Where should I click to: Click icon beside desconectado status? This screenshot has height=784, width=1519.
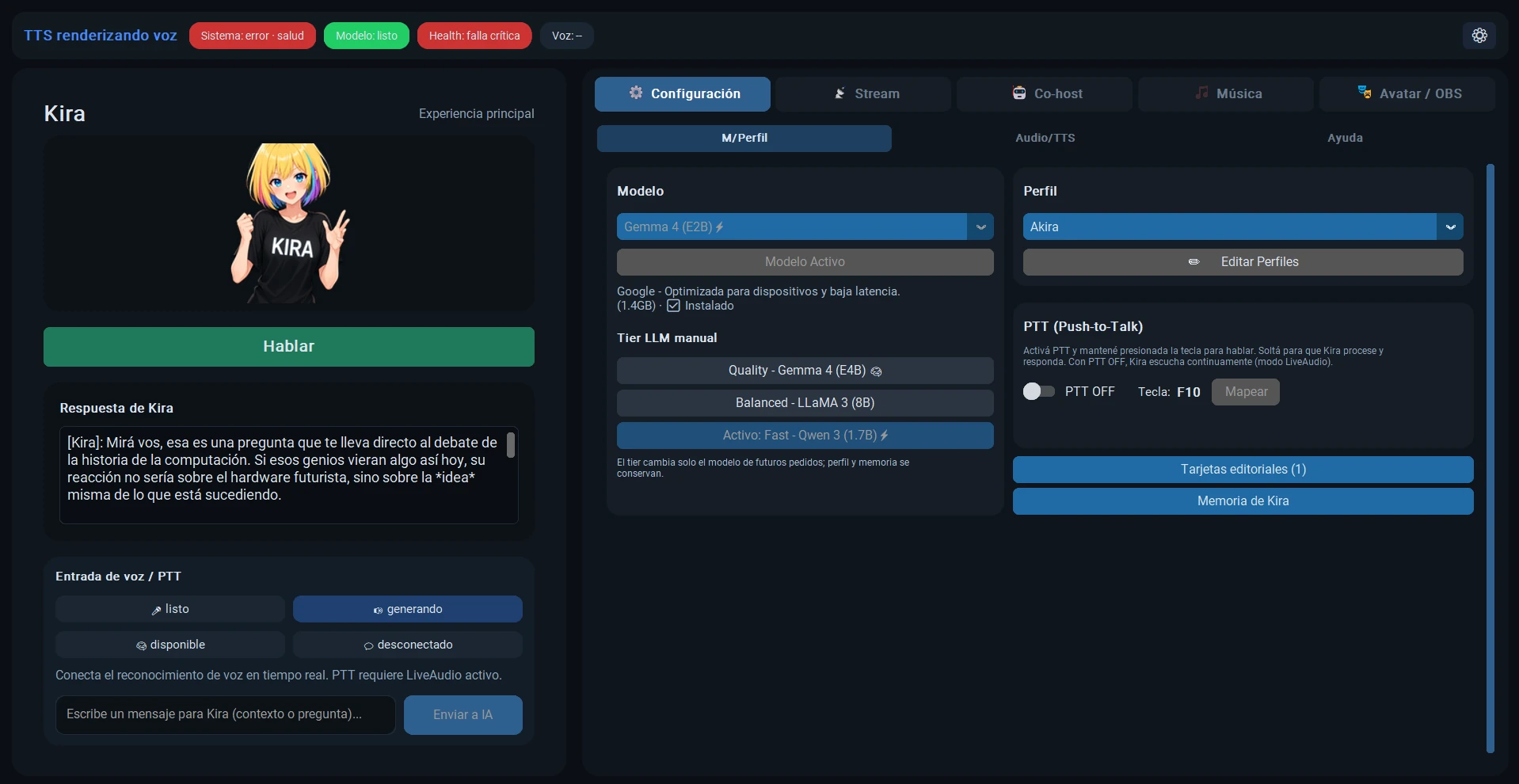[368, 645]
